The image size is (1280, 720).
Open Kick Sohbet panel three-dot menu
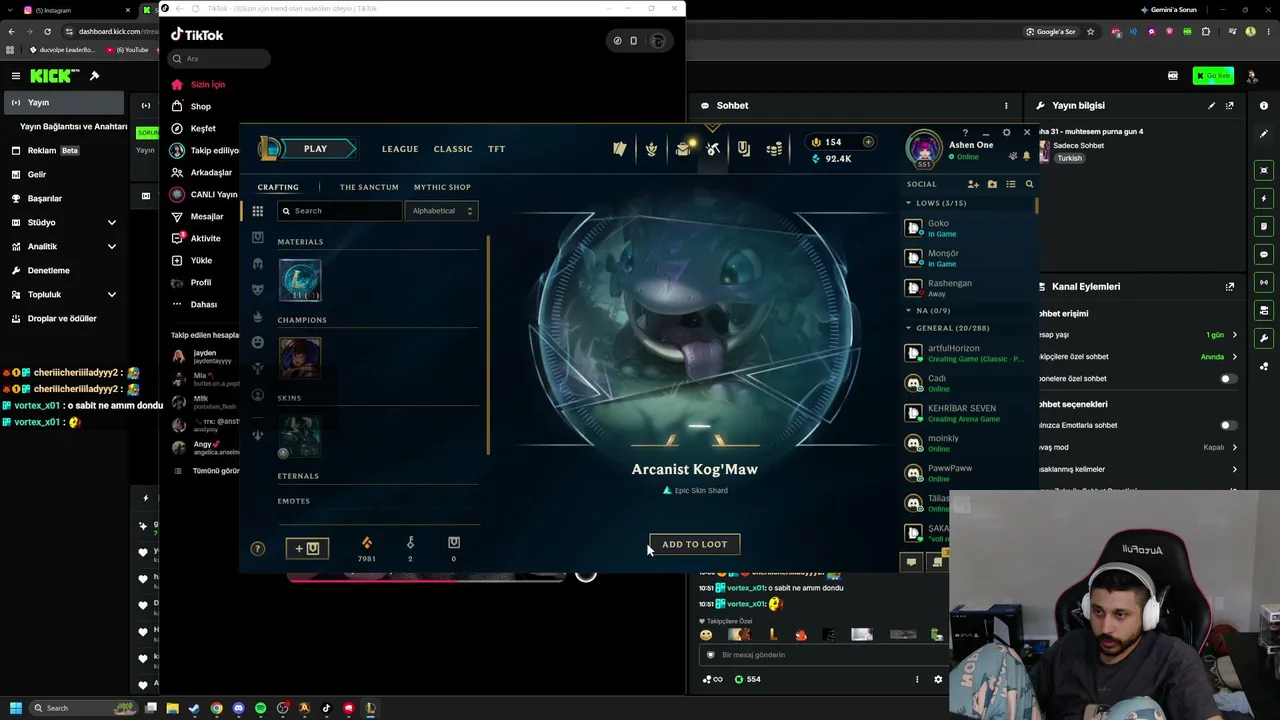click(x=1006, y=105)
